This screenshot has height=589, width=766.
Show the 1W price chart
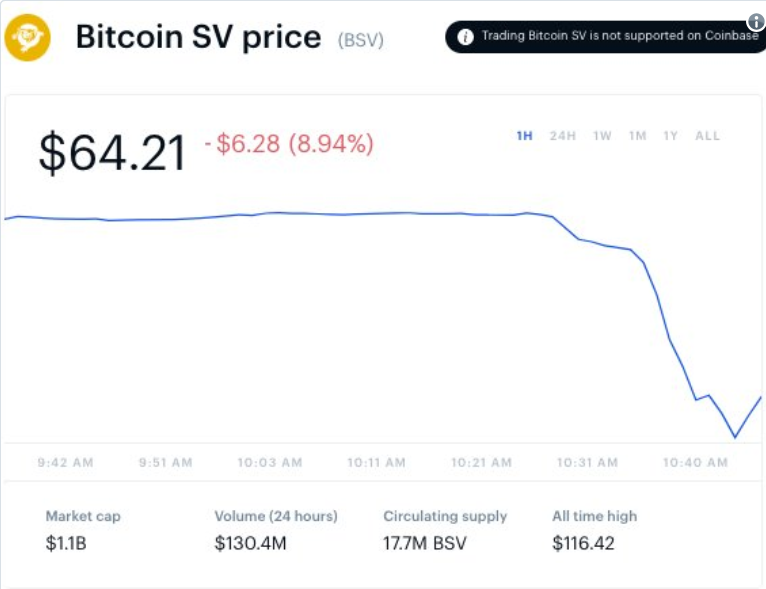pos(602,136)
